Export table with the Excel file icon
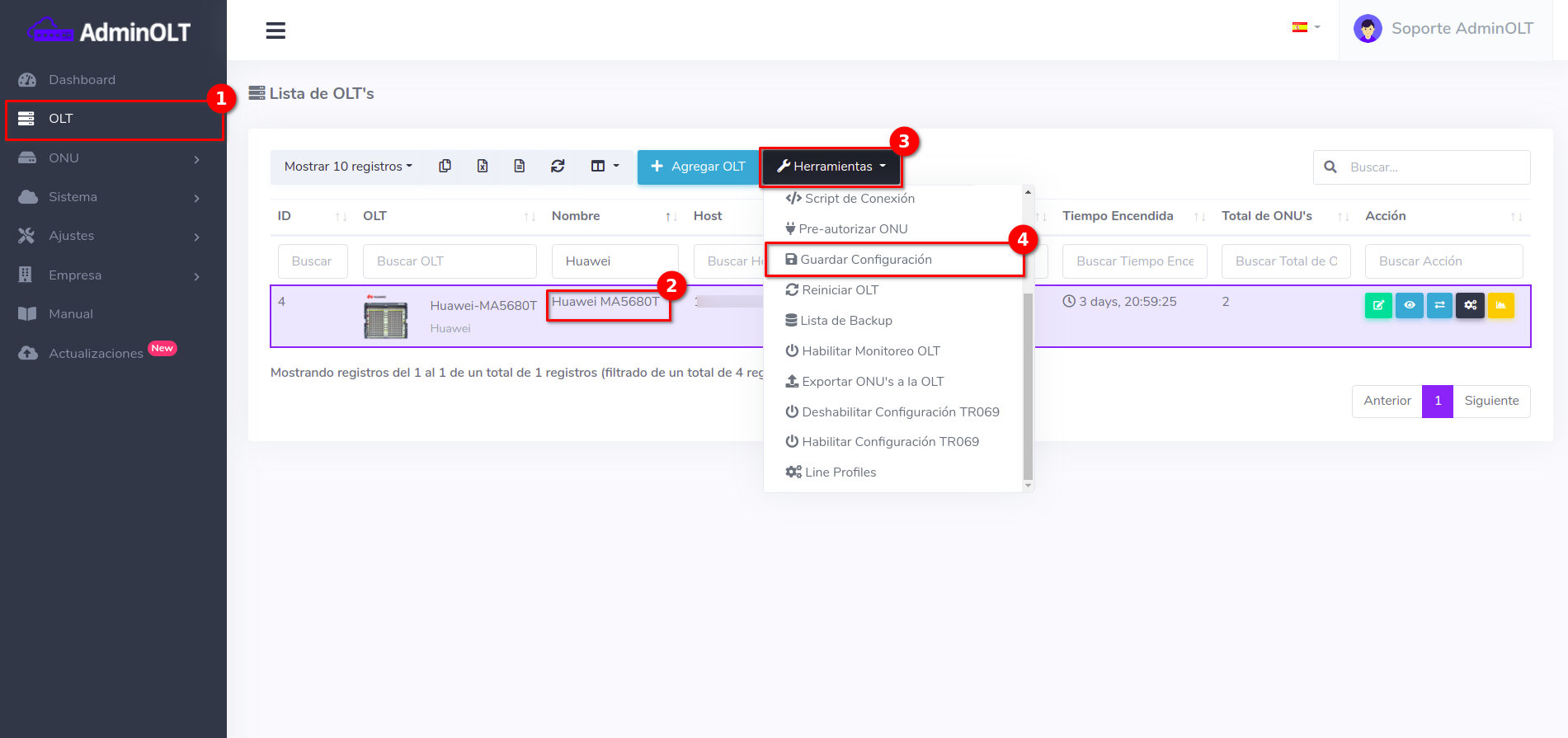The width and height of the screenshot is (1568, 738). [483, 167]
